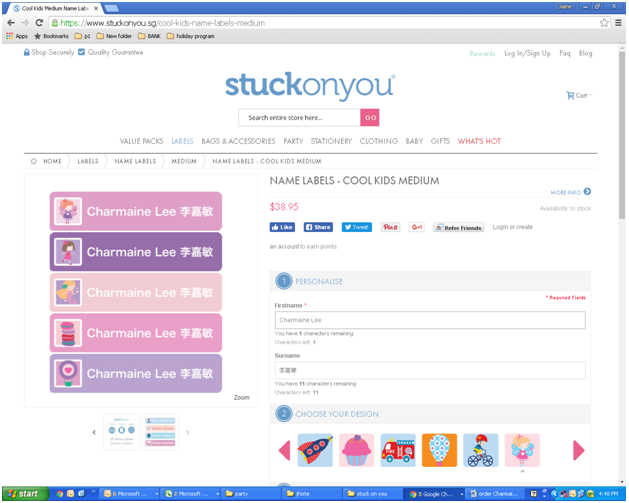
Task: Click the Pinterest Pin it button
Action: (x=390, y=227)
